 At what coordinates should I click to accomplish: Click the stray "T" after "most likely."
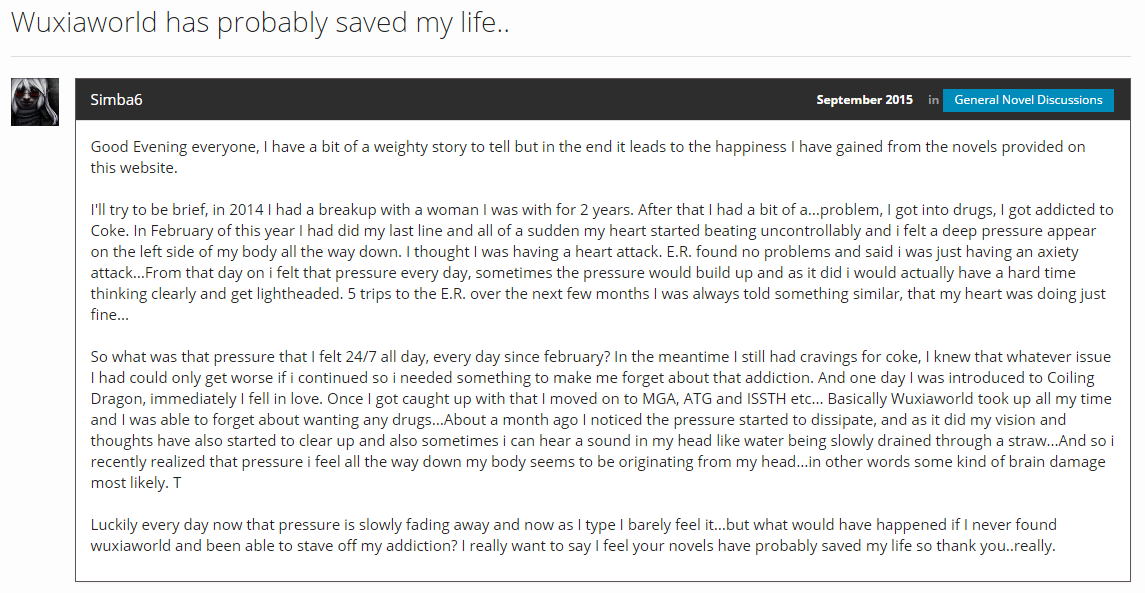(177, 483)
